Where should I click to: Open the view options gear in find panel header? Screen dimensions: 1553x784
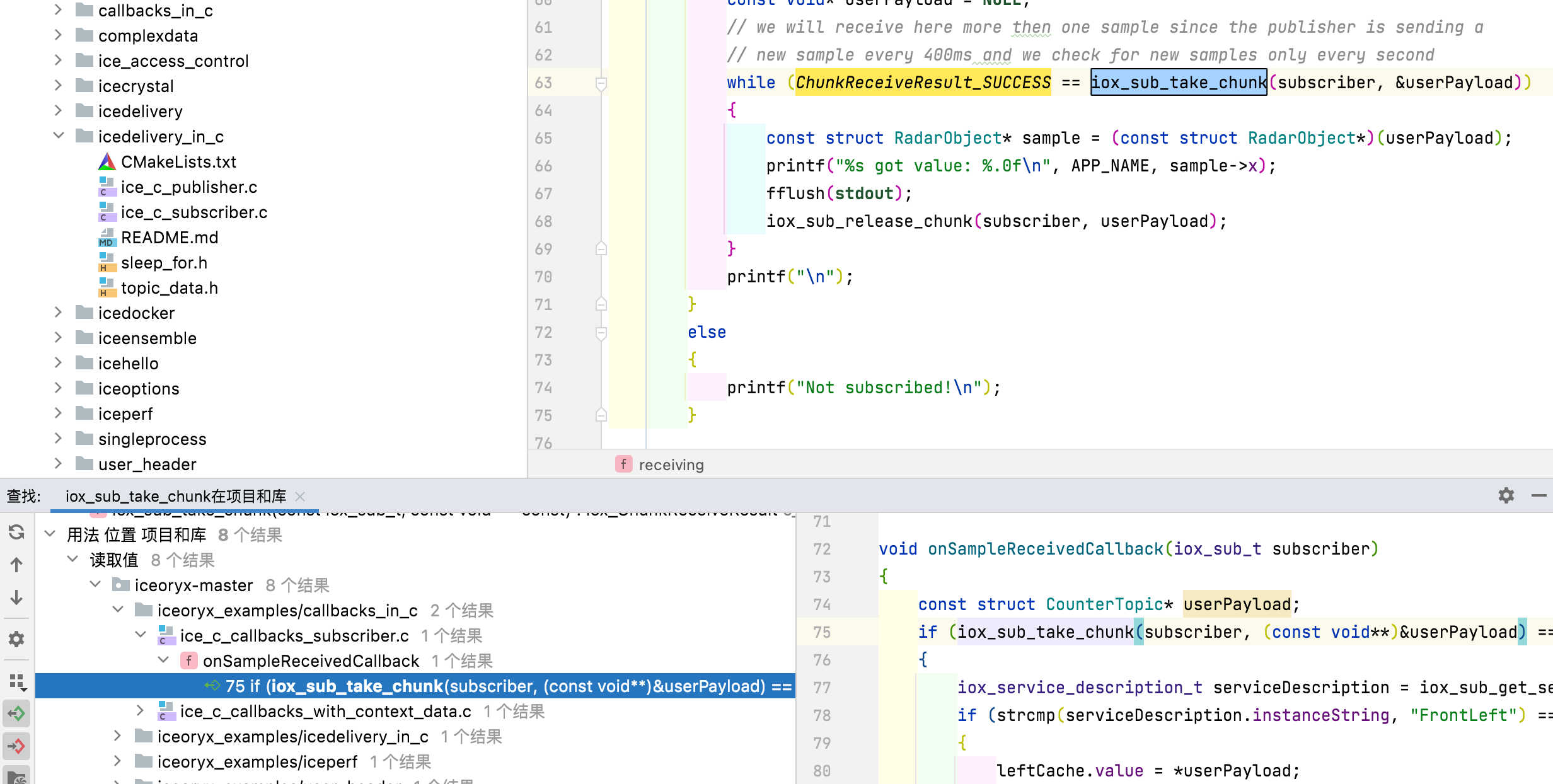coord(1506,496)
